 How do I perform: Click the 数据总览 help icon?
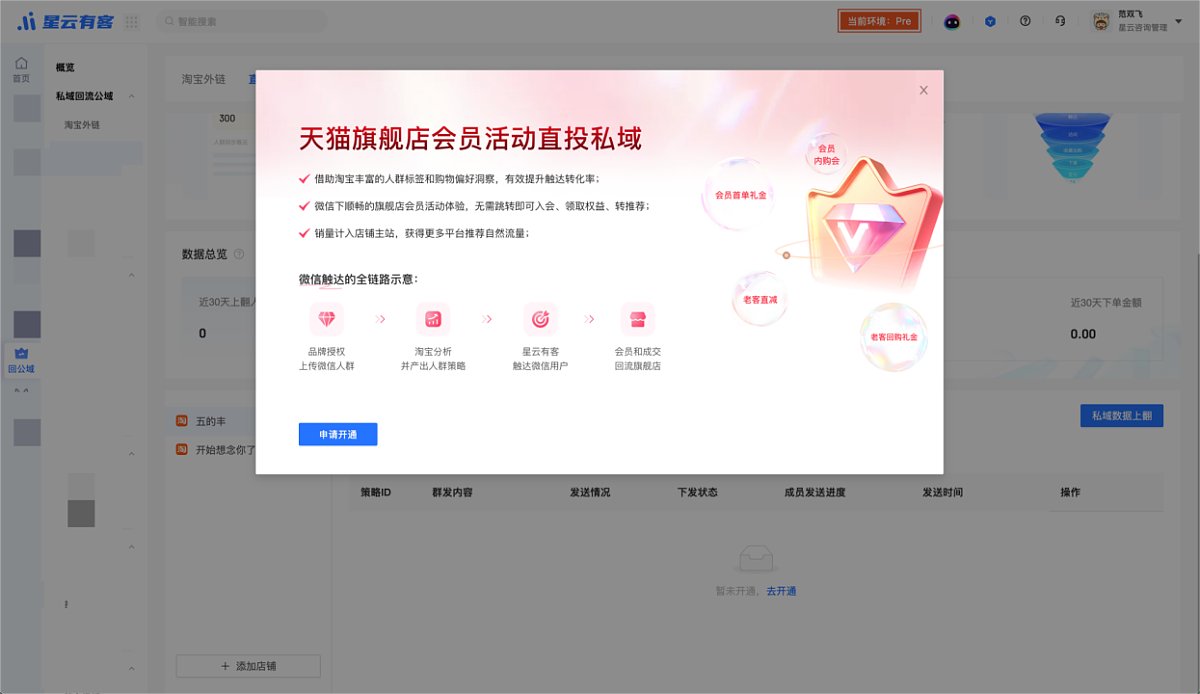pyautogui.click(x=238, y=254)
